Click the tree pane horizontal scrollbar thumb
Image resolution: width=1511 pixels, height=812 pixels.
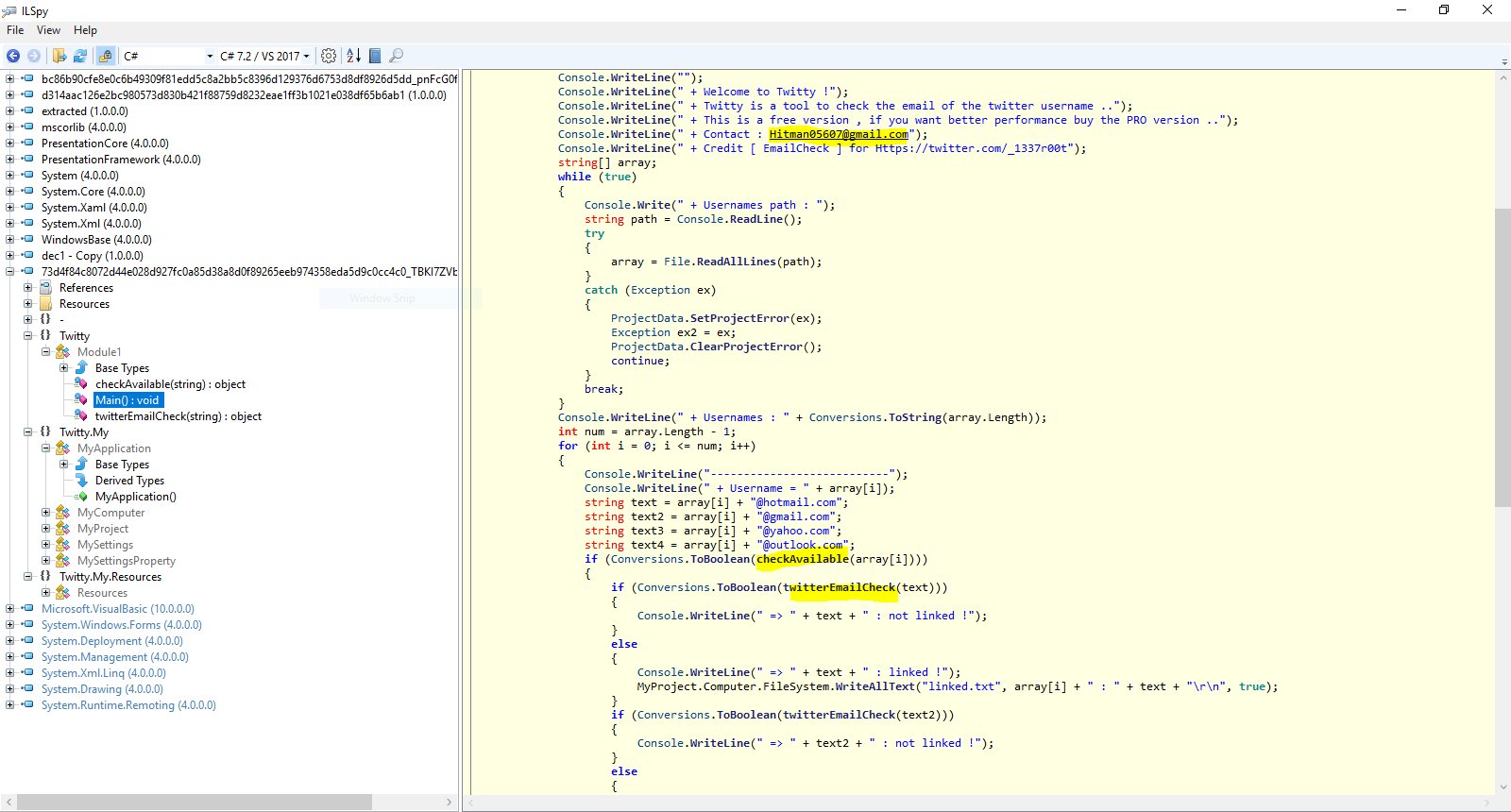coord(195,802)
